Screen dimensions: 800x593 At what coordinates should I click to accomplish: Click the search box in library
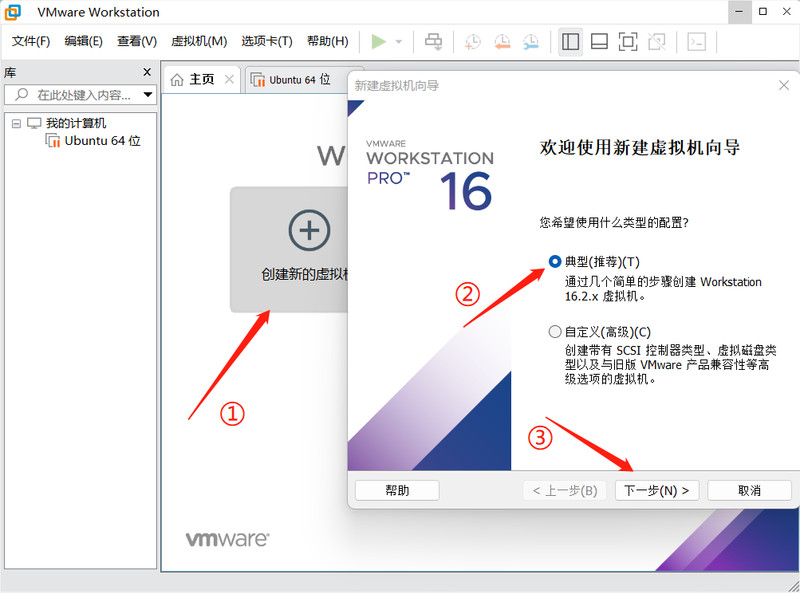80,94
